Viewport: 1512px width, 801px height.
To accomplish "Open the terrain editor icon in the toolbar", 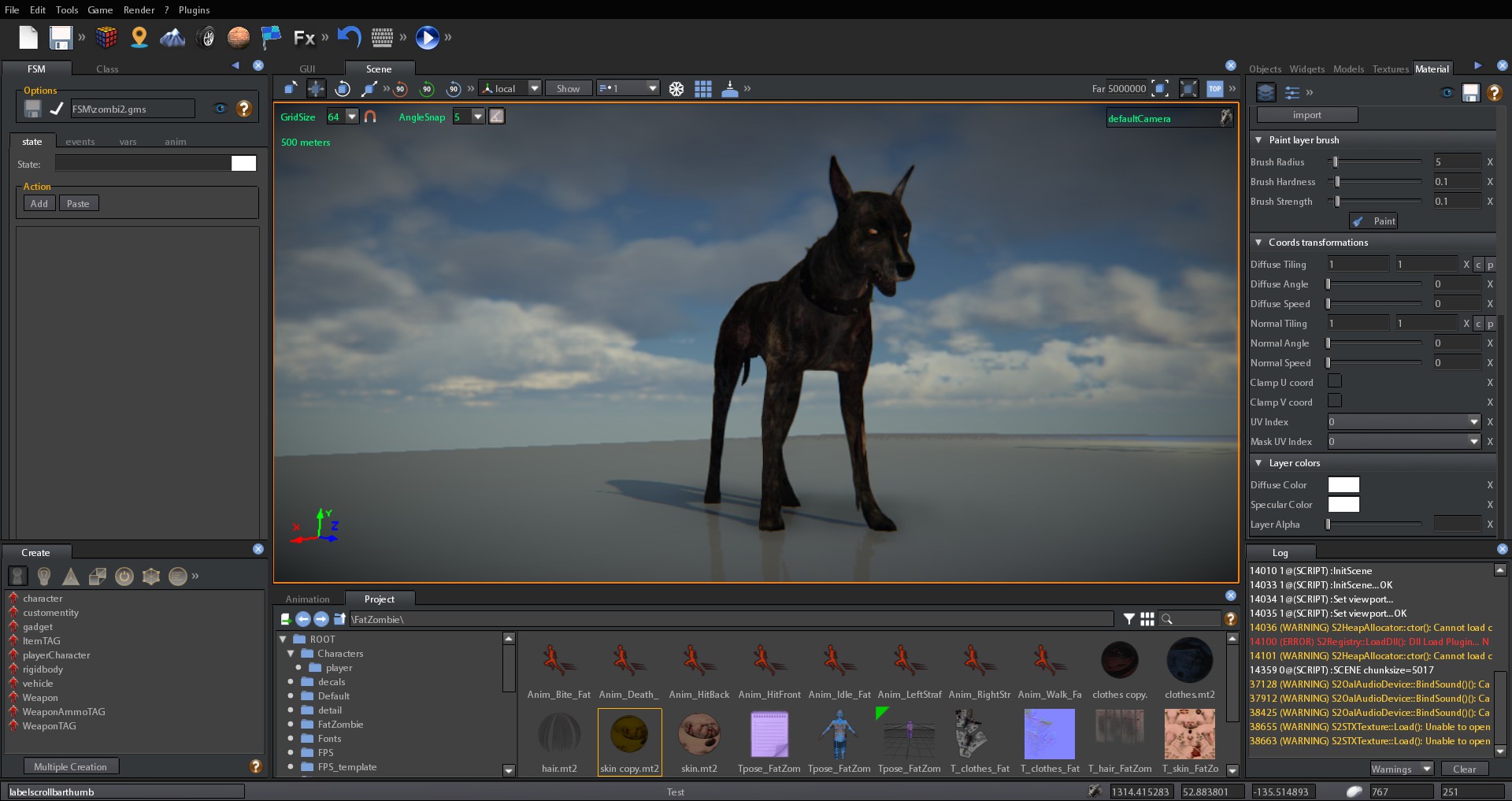I will click(x=172, y=37).
